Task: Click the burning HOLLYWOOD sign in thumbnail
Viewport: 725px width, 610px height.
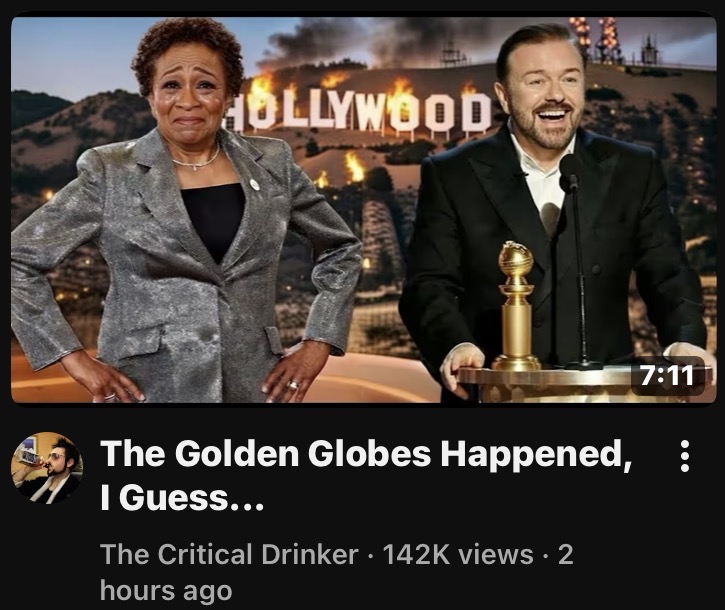Action: 358,109
